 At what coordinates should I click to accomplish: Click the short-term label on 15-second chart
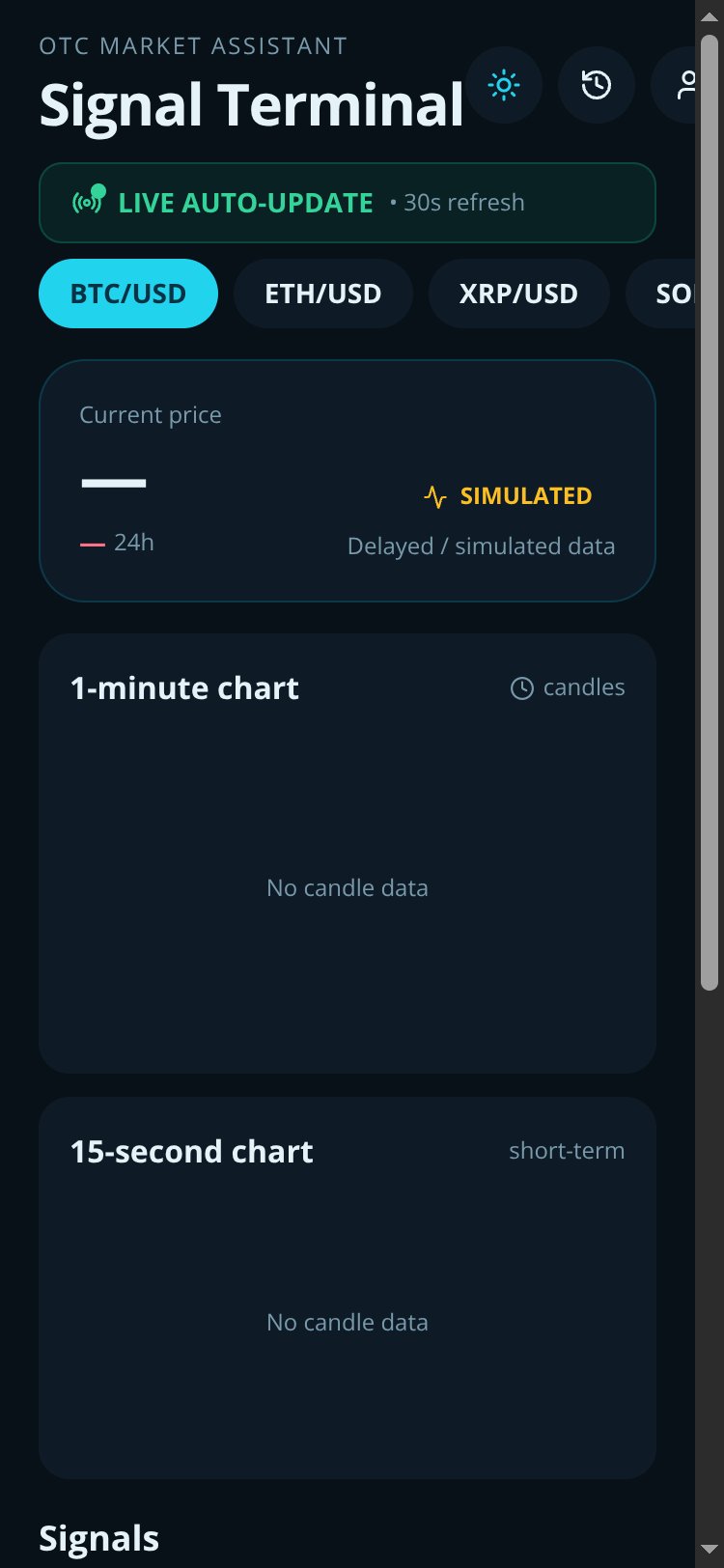[567, 1151]
